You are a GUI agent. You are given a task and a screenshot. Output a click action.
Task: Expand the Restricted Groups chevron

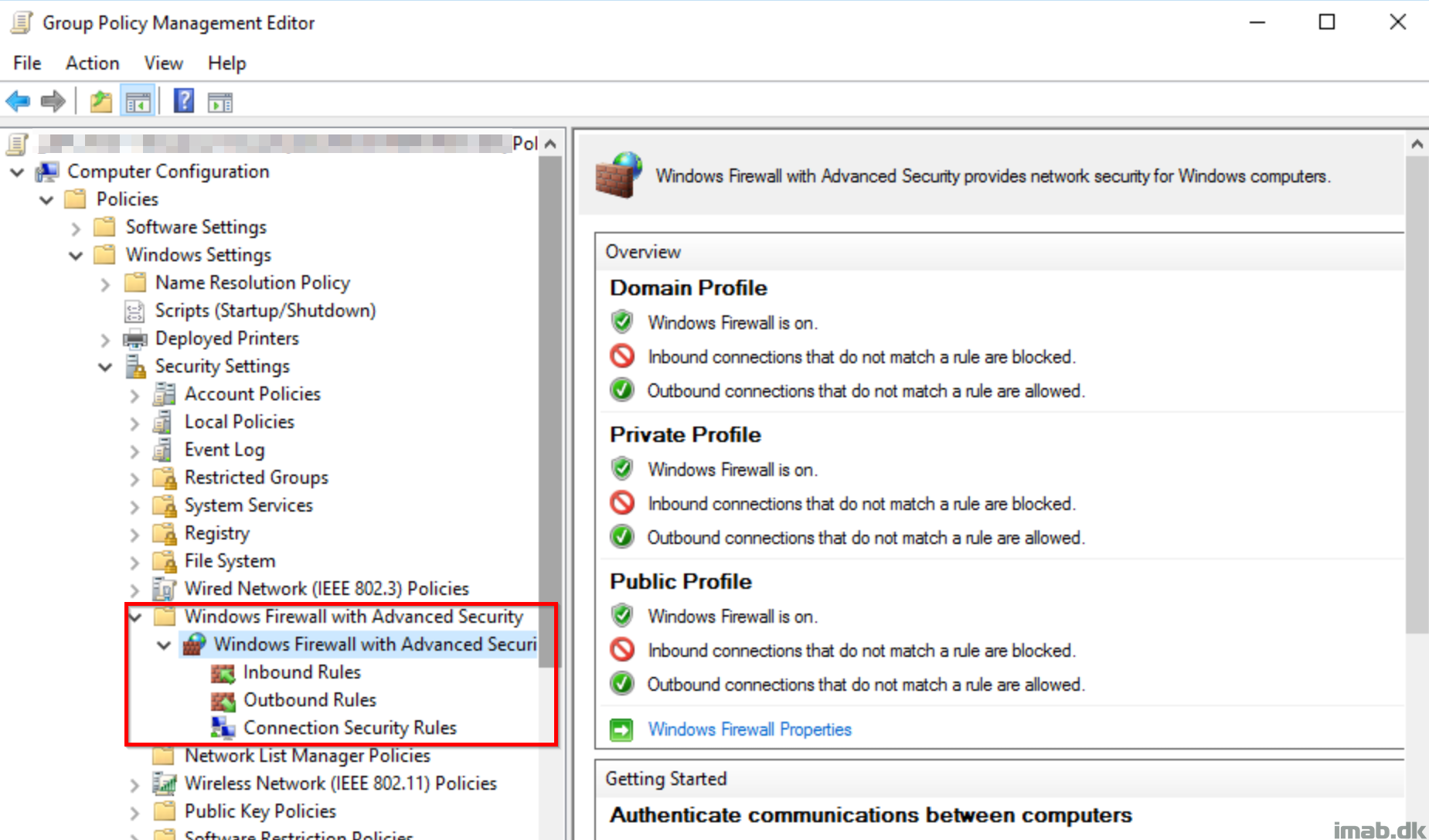click(x=134, y=478)
